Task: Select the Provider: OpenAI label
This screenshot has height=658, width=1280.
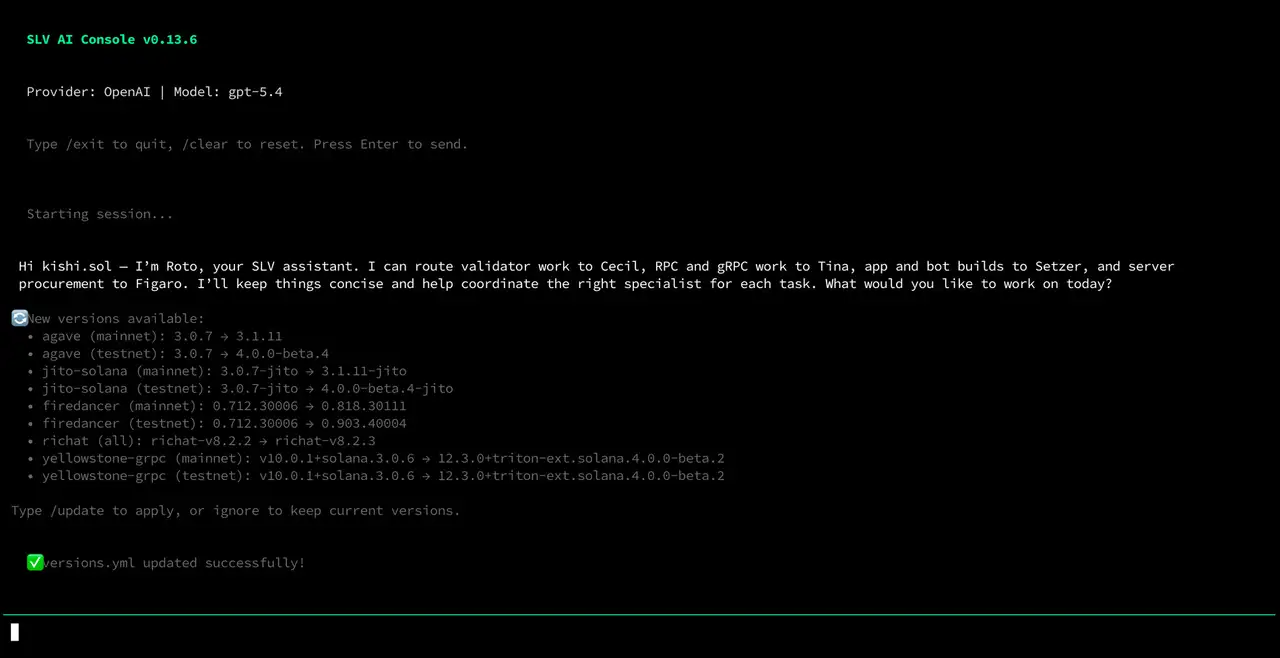Action: point(89,91)
